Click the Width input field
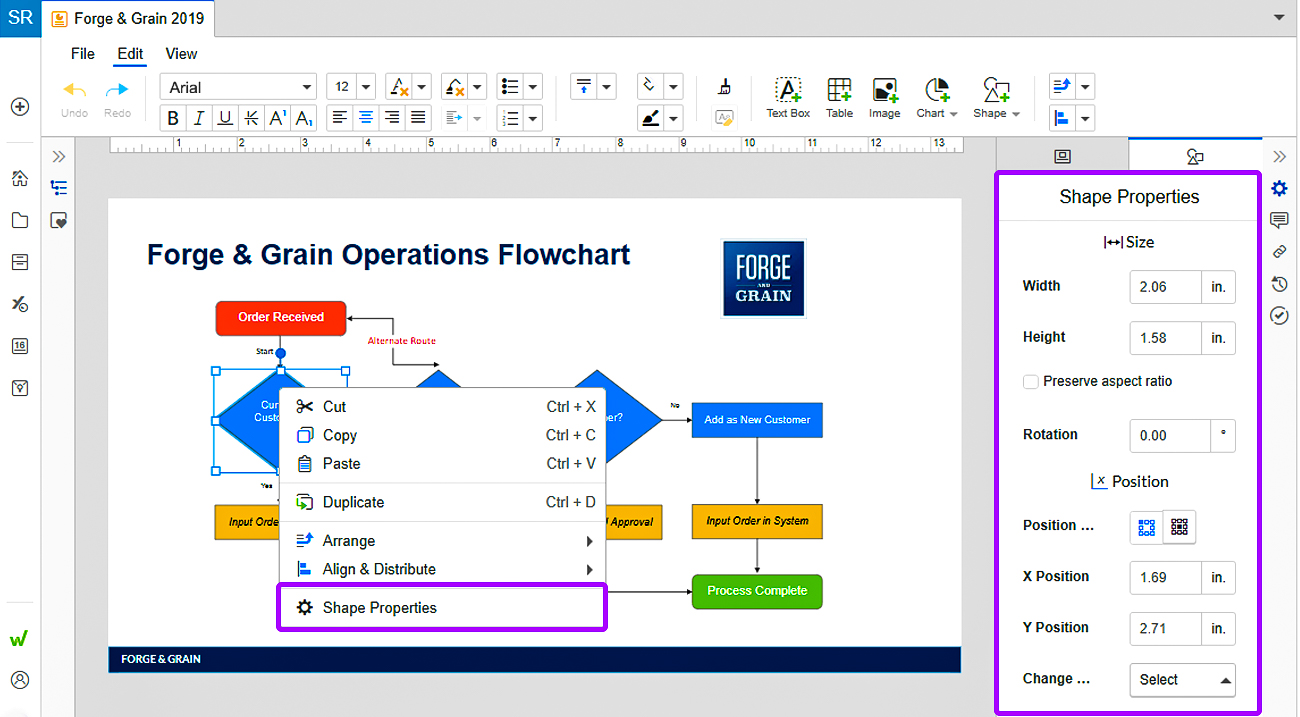This screenshot has width=1300, height=717. click(x=1165, y=287)
